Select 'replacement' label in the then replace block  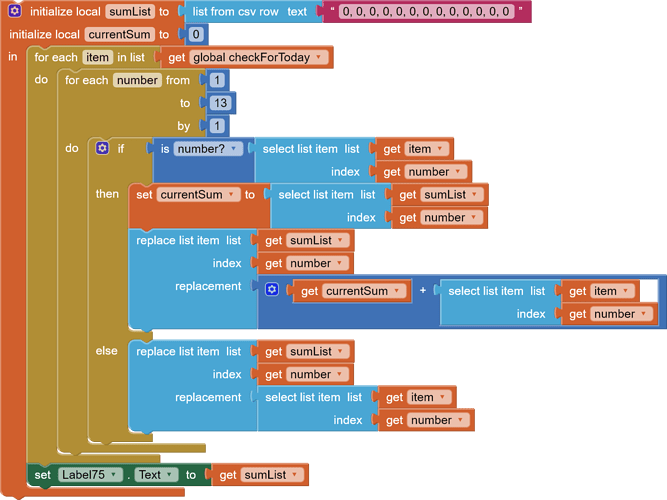(x=208, y=286)
